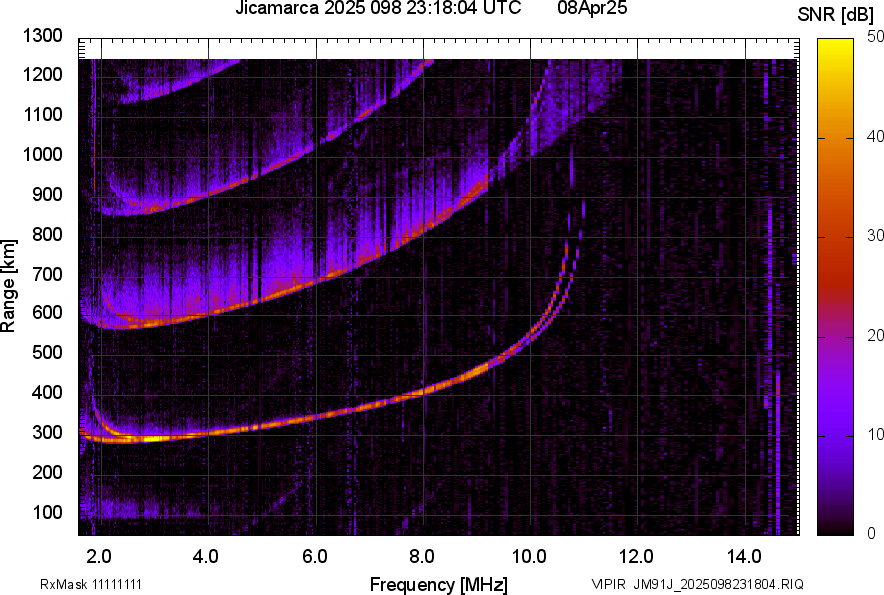Click the 'SNR [dB]' colorbar title

coord(835,14)
